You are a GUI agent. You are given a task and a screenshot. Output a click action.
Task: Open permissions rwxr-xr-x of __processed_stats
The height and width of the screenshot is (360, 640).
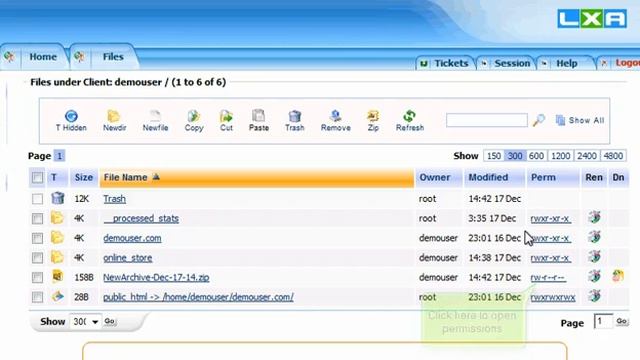click(550, 218)
